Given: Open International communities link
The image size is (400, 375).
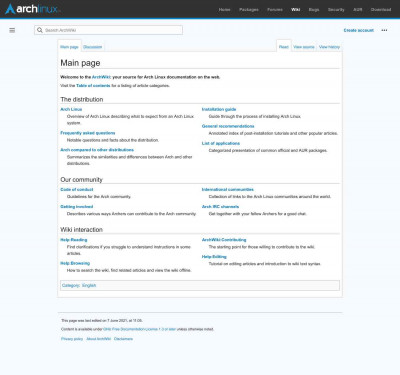Looking at the screenshot, I should [228, 190].
